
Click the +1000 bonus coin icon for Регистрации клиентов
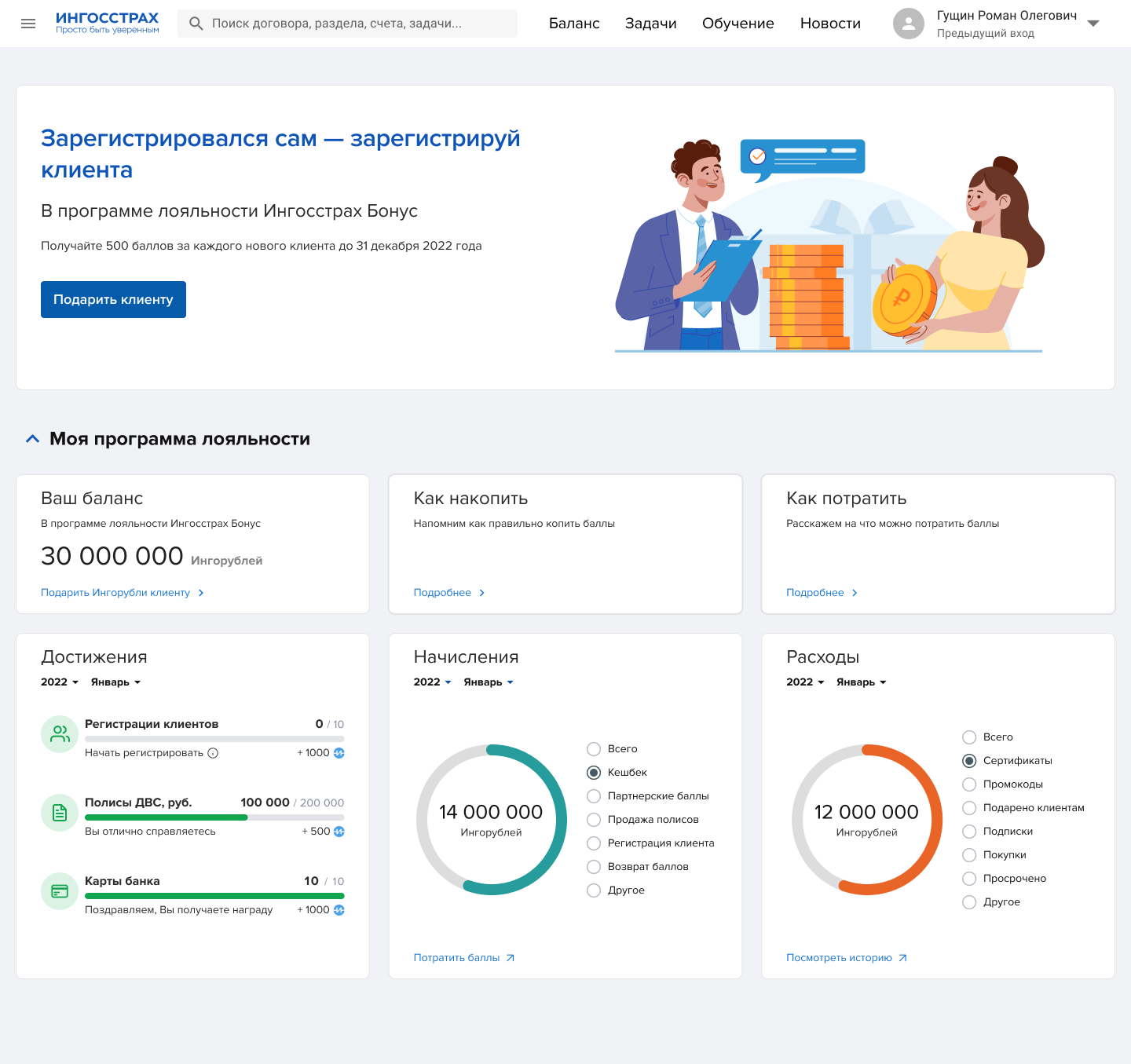339,753
